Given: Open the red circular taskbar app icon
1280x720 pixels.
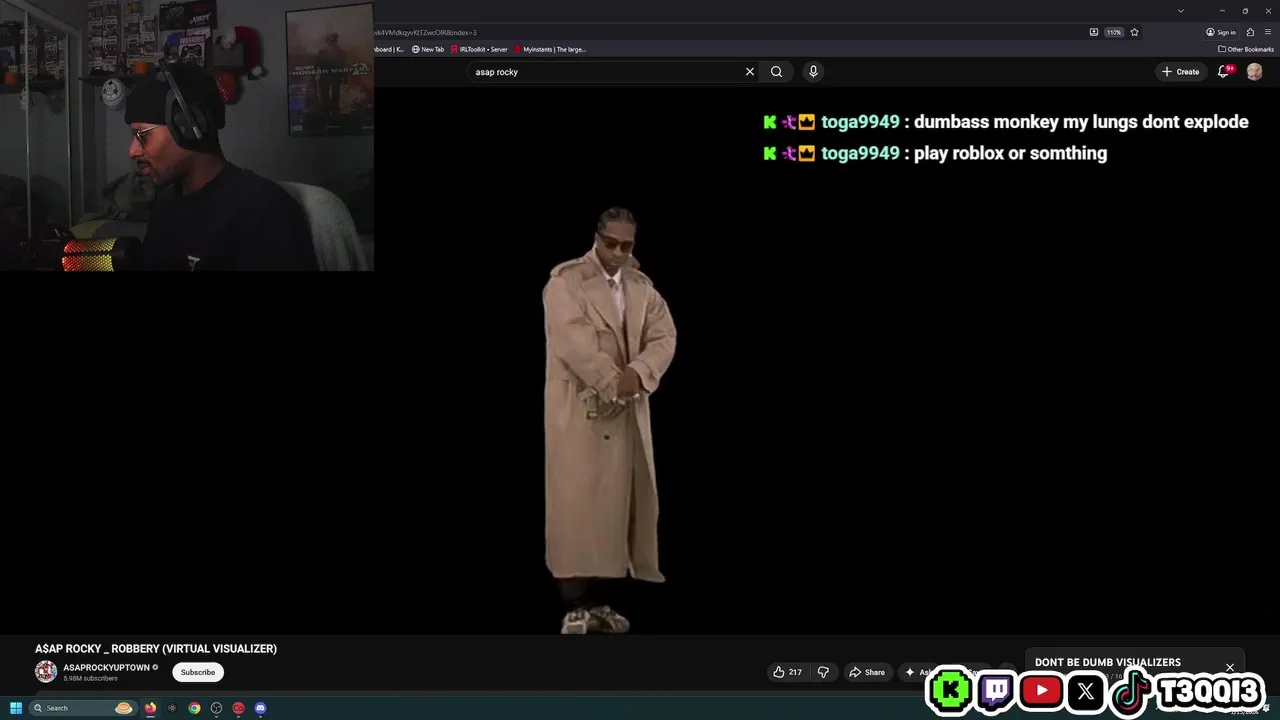Looking at the screenshot, I should coord(238,708).
